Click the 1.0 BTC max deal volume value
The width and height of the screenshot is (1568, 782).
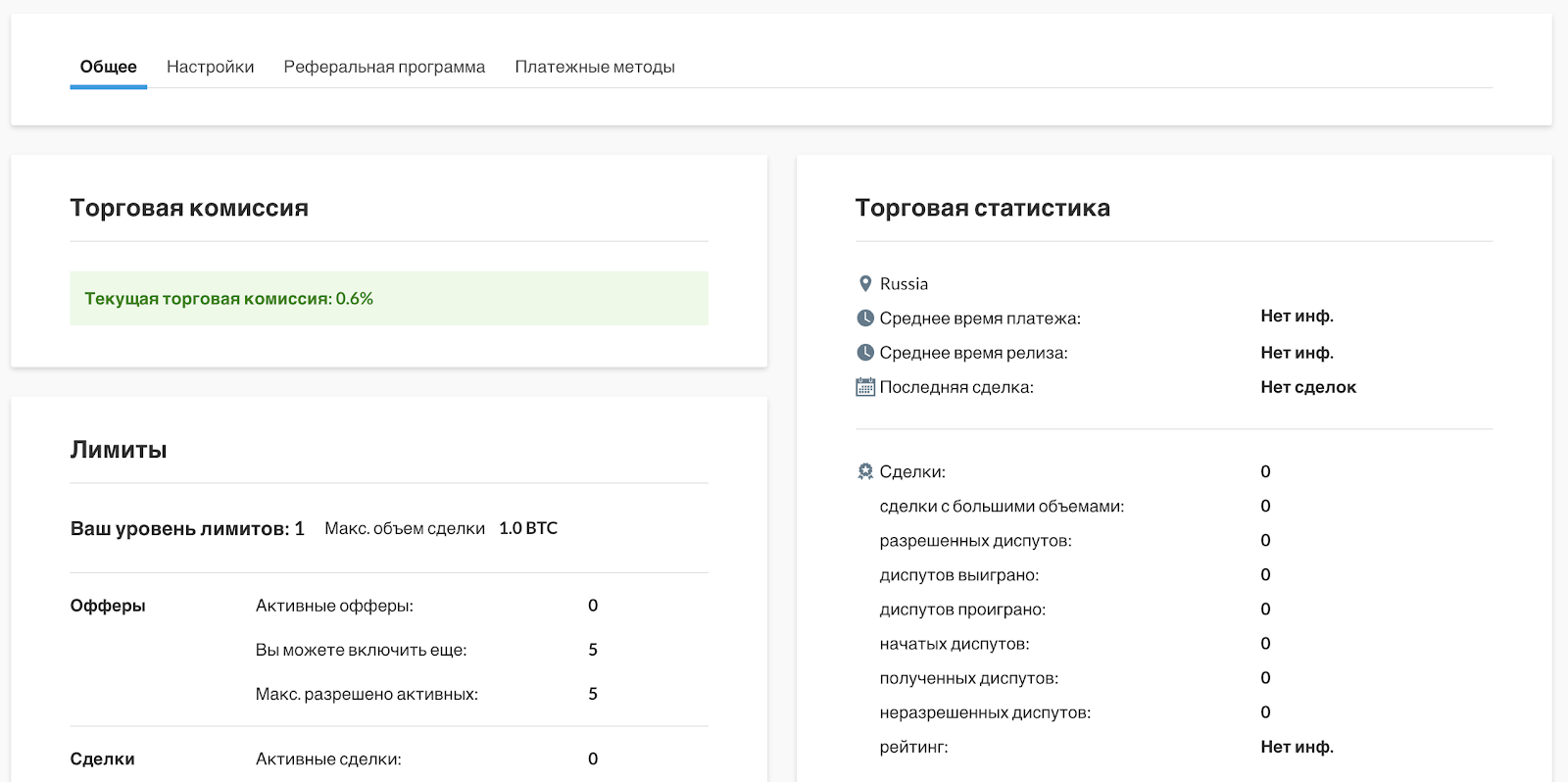point(528,528)
